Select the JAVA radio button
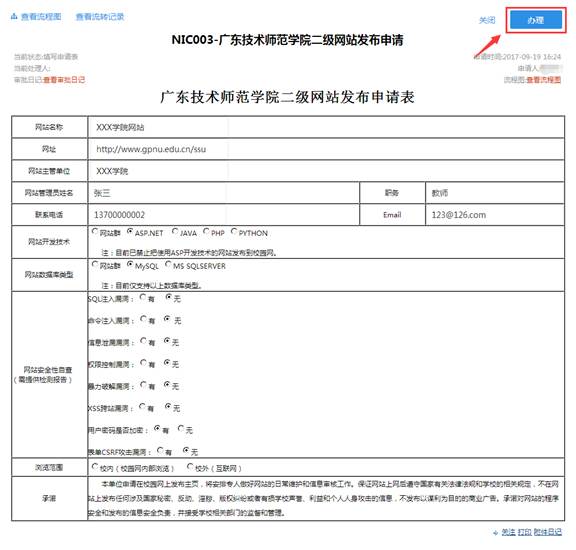The height and width of the screenshot is (550, 576). pyautogui.click(x=175, y=231)
